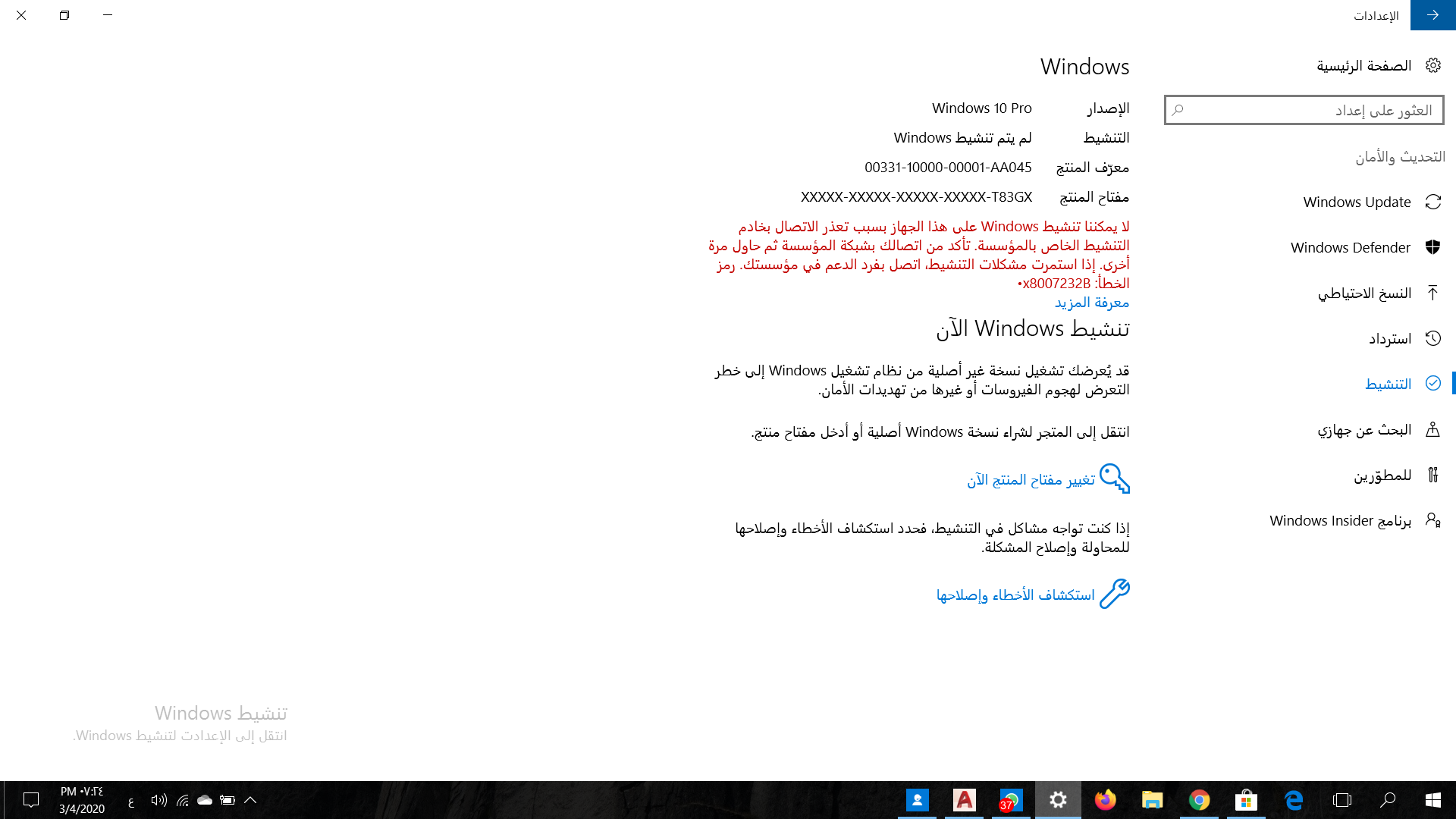Image resolution: width=1456 pixels, height=819 pixels.
Task: Click the Arabic 'ع' input language indicator
Action: tap(131, 802)
